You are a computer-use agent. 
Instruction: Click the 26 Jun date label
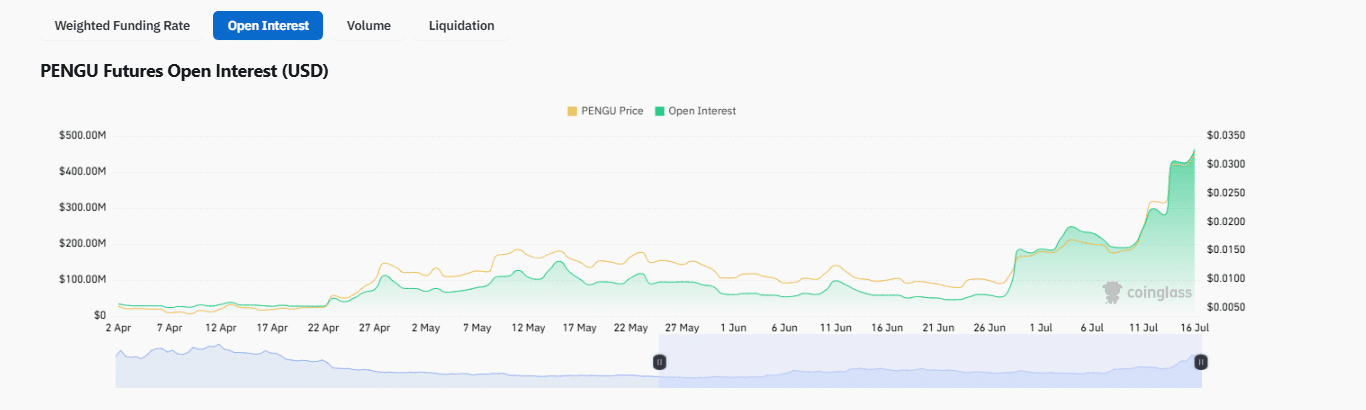click(x=990, y=328)
